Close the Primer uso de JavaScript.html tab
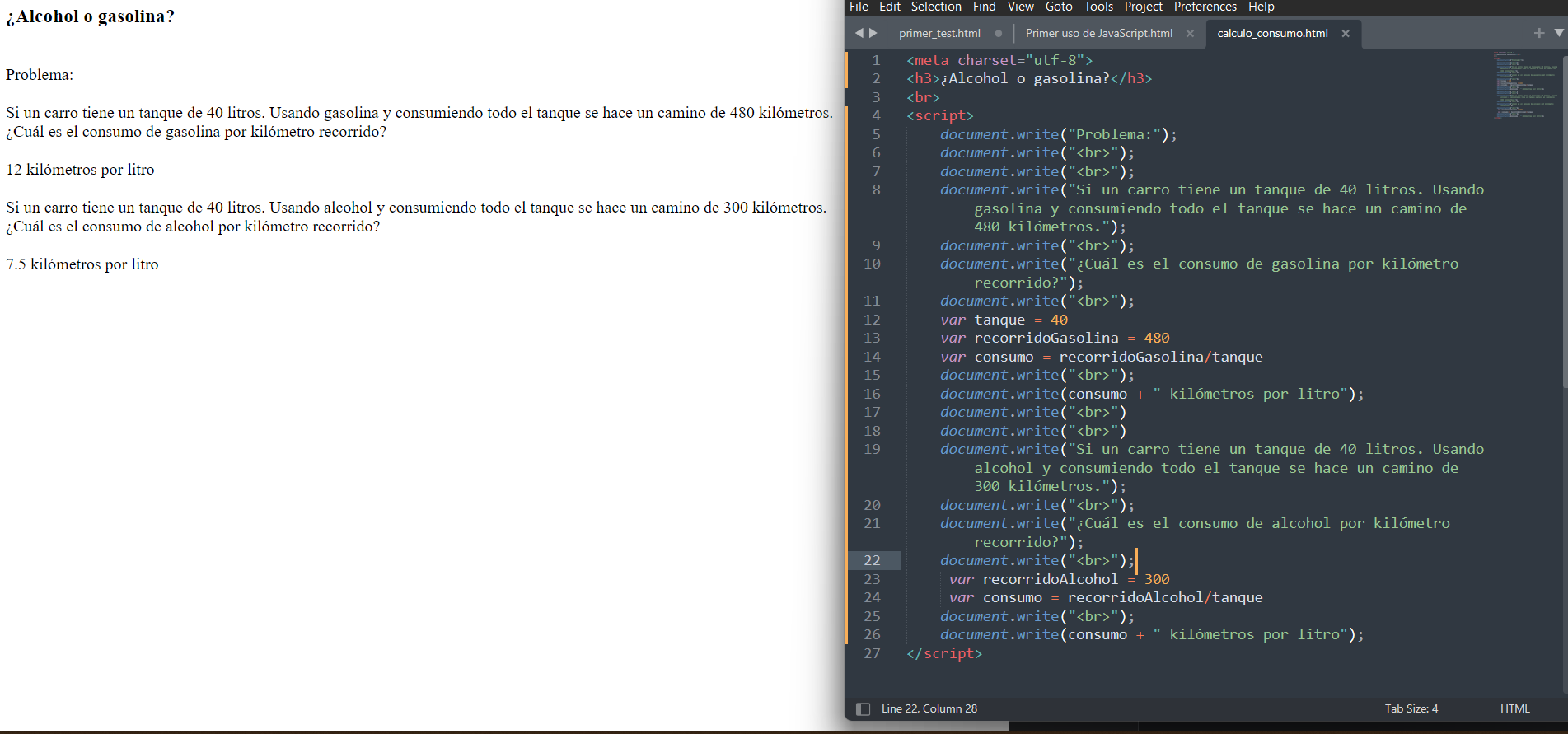The height and width of the screenshot is (734, 1568). click(1190, 34)
